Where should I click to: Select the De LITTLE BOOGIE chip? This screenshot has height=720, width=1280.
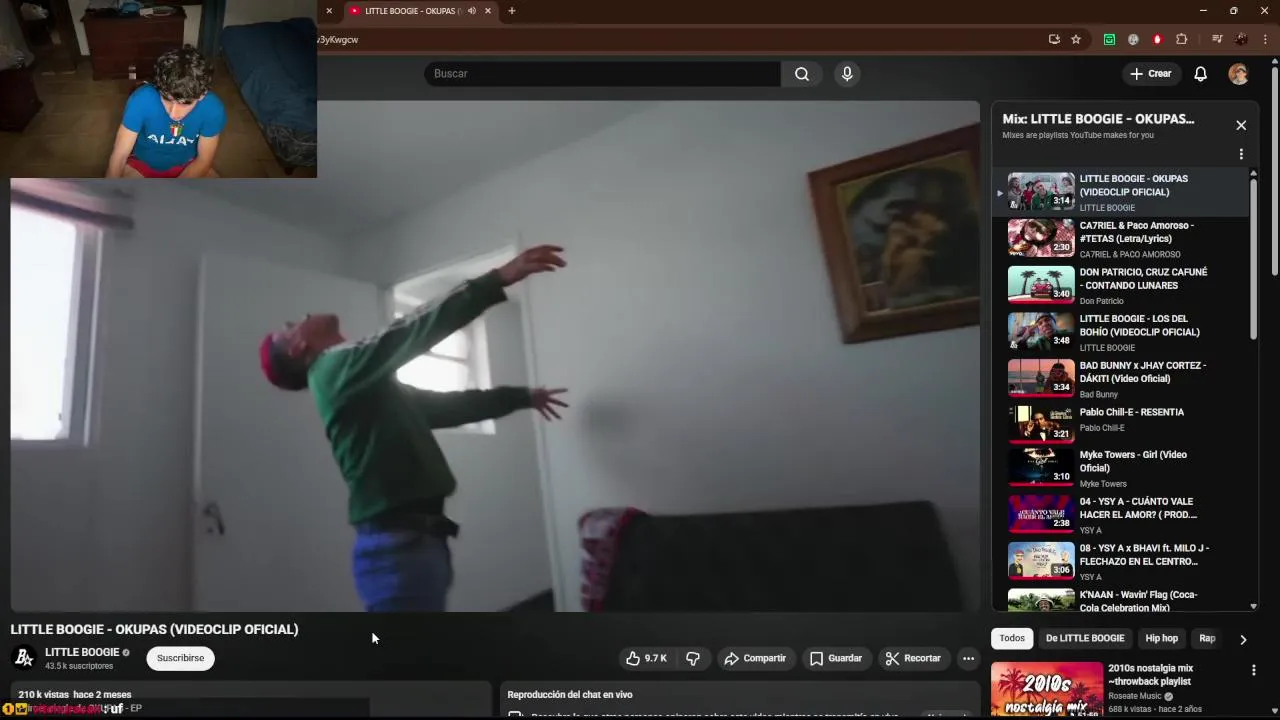pyautogui.click(x=1085, y=638)
